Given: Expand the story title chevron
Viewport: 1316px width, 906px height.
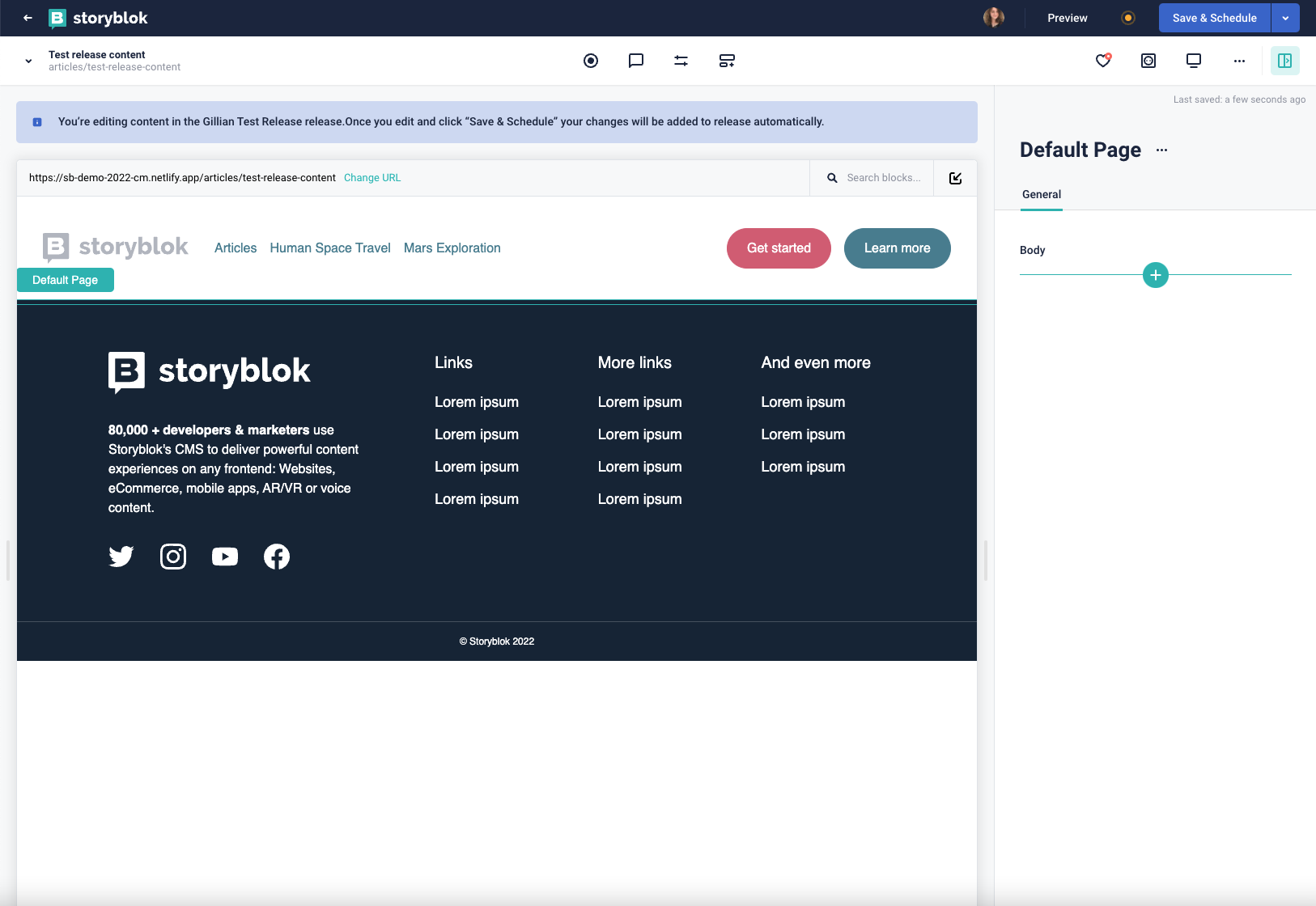Looking at the screenshot, I should click(28, 61).
